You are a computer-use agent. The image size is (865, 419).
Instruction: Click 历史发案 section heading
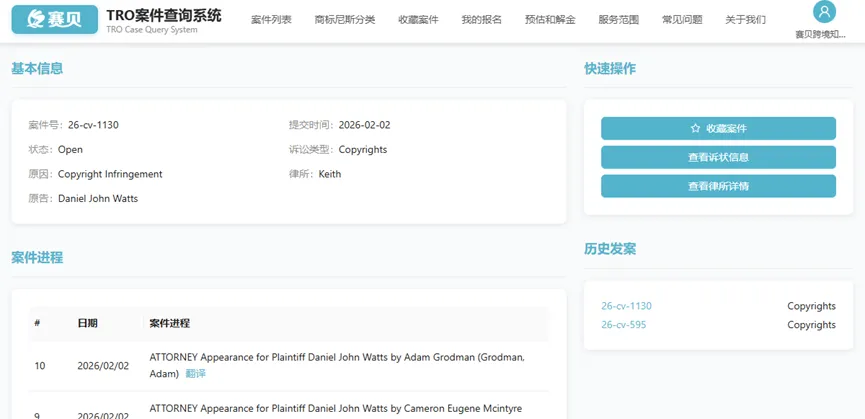coord(610,249)
